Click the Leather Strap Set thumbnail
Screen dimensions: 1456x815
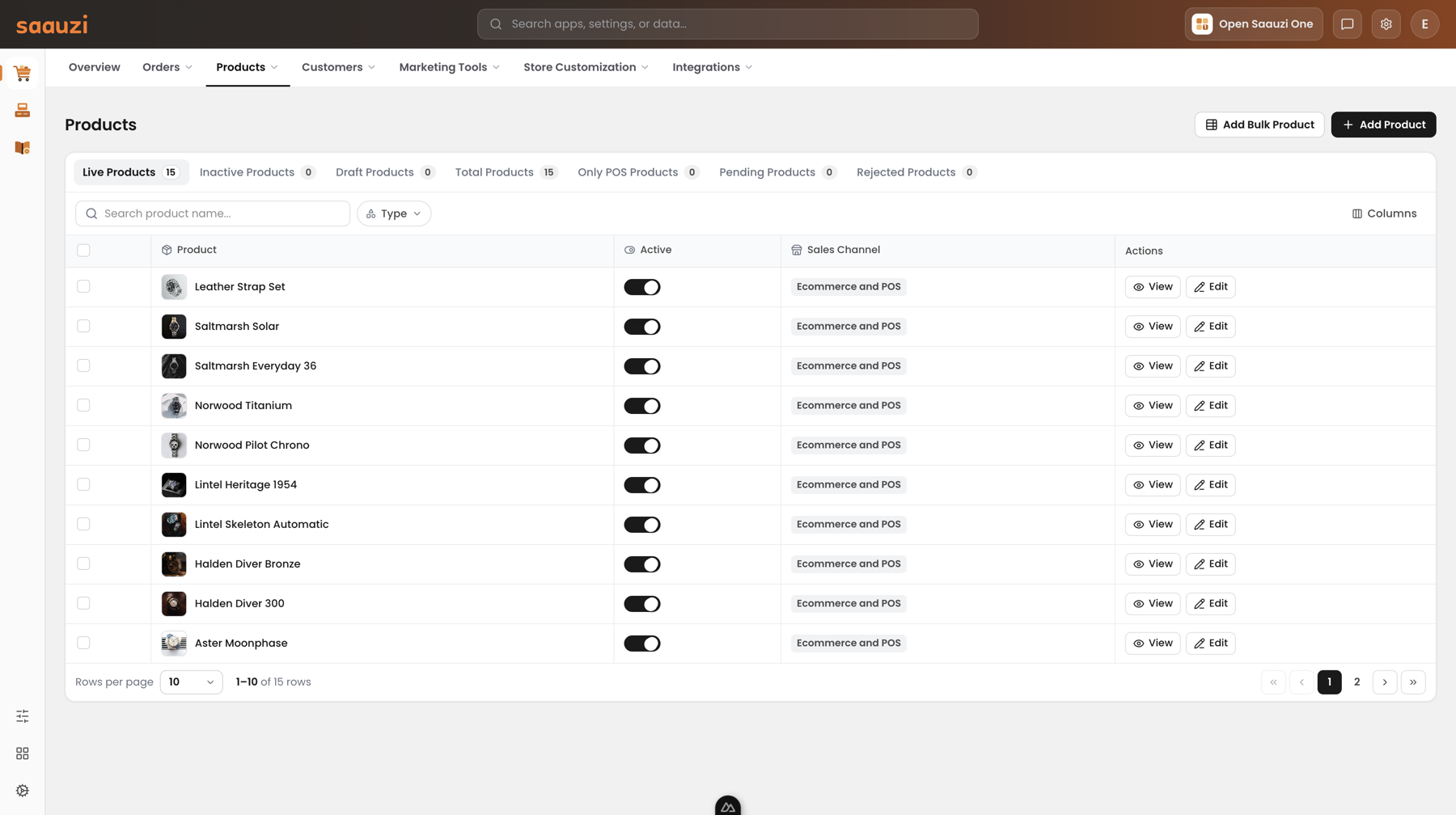click(174, 287)
